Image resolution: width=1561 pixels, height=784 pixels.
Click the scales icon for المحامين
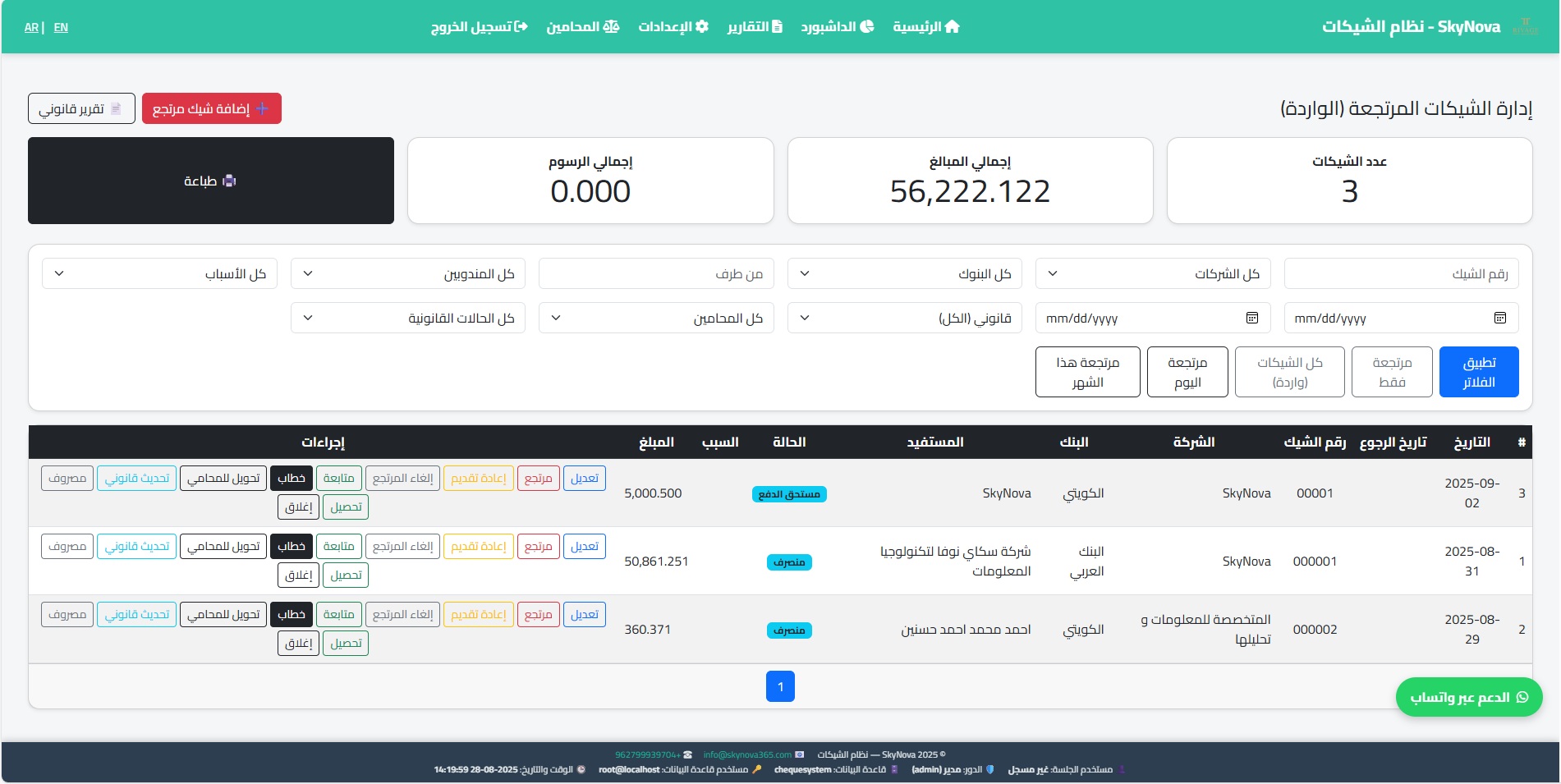tap(611, 27)
